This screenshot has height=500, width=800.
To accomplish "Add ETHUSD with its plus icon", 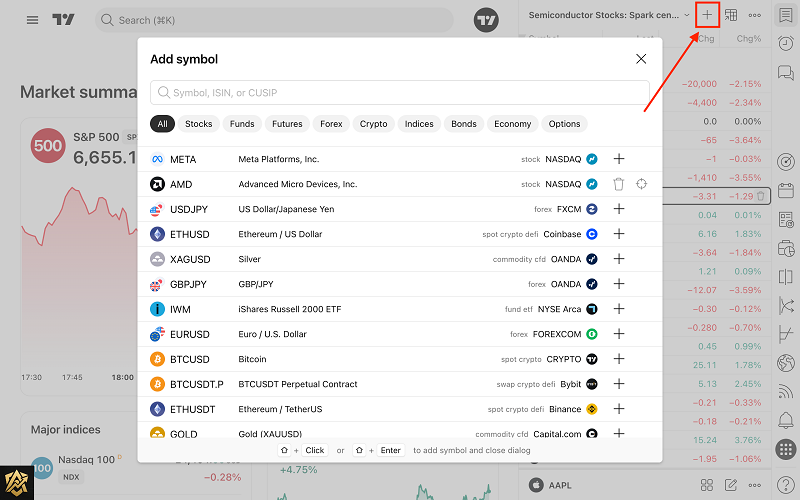I will (x=619, y=234).
